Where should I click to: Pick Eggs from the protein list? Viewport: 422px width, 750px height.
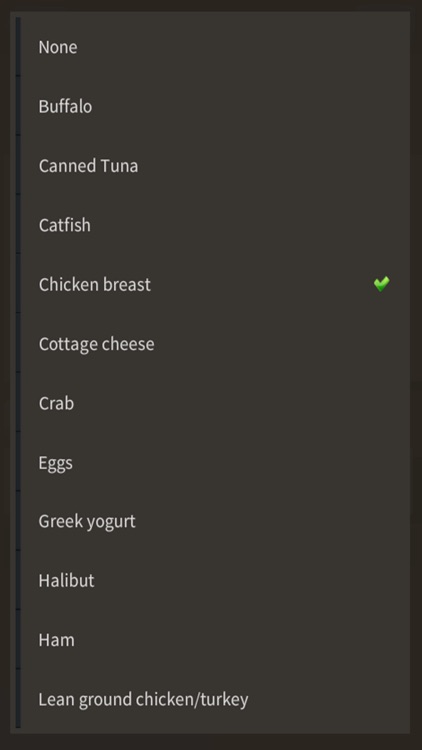pos(211,462)
